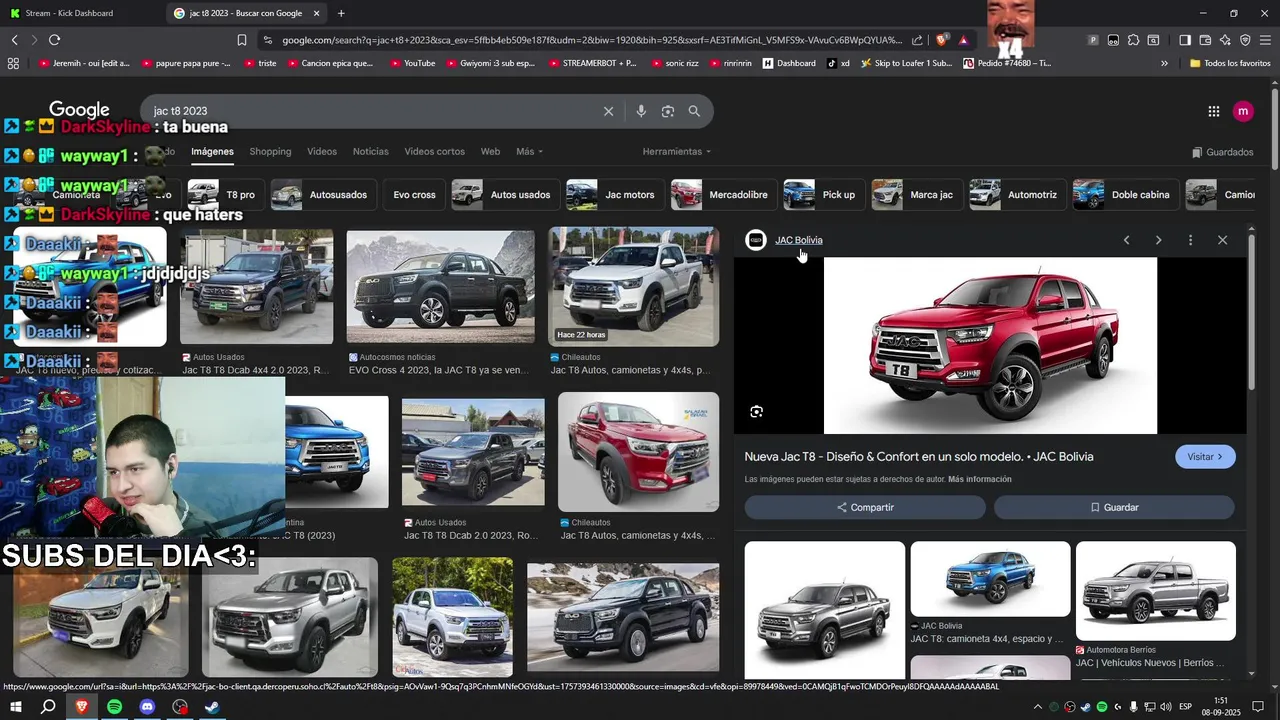Filter by Jac motors chip
This screenshot has width=1280, height=720.
tap(614, 195)
